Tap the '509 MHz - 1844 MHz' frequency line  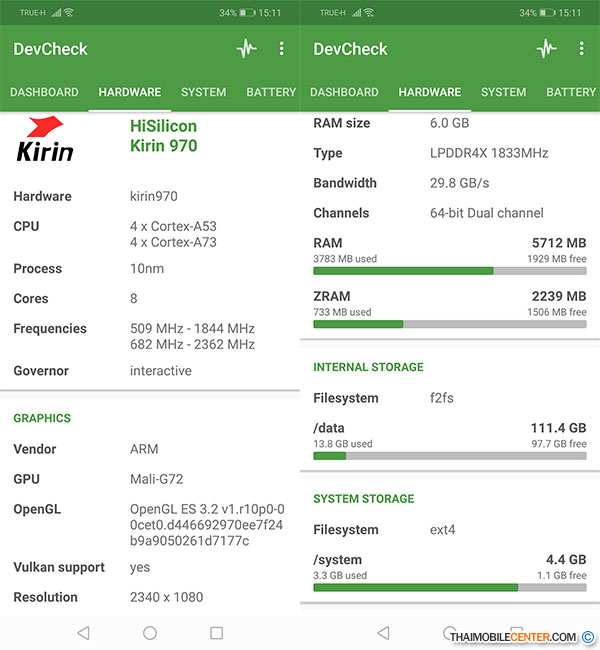(192, 329)
